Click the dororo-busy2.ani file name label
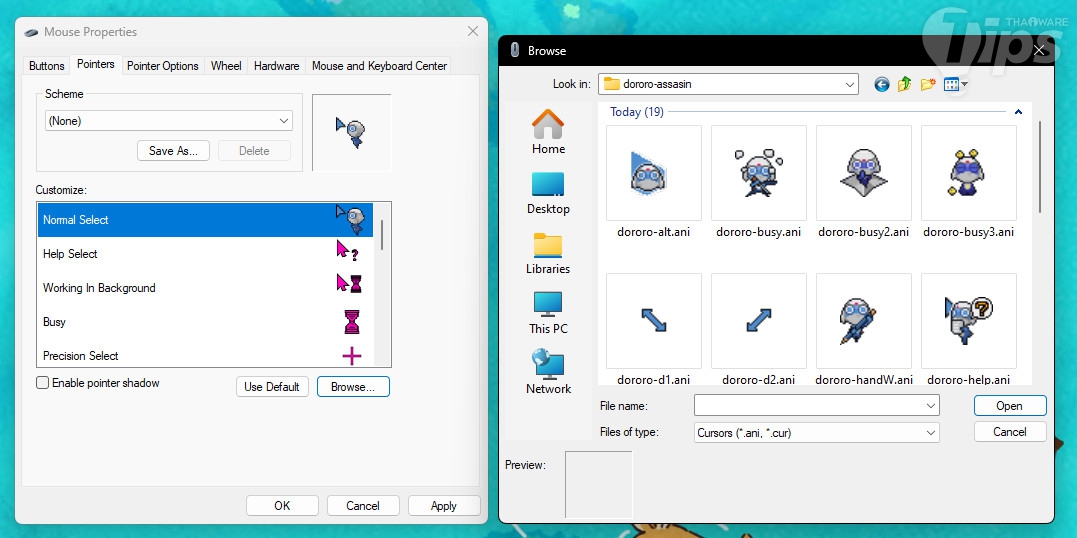1077x538 pixels. coord(863,232)
